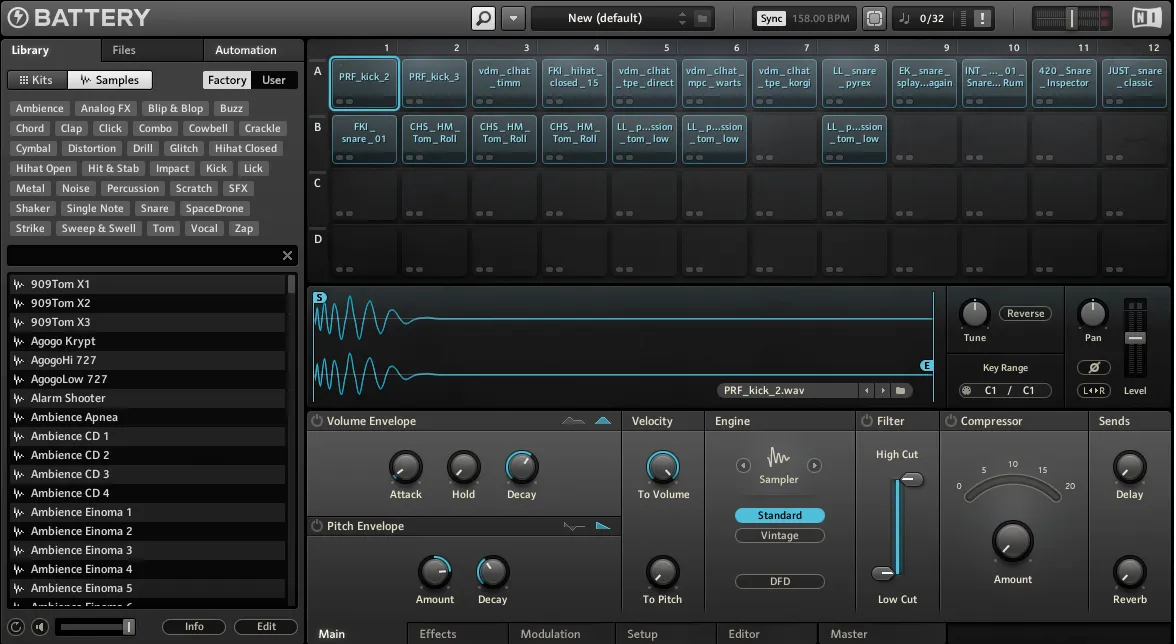Select Vintage engine mode

tap(779, 535)
